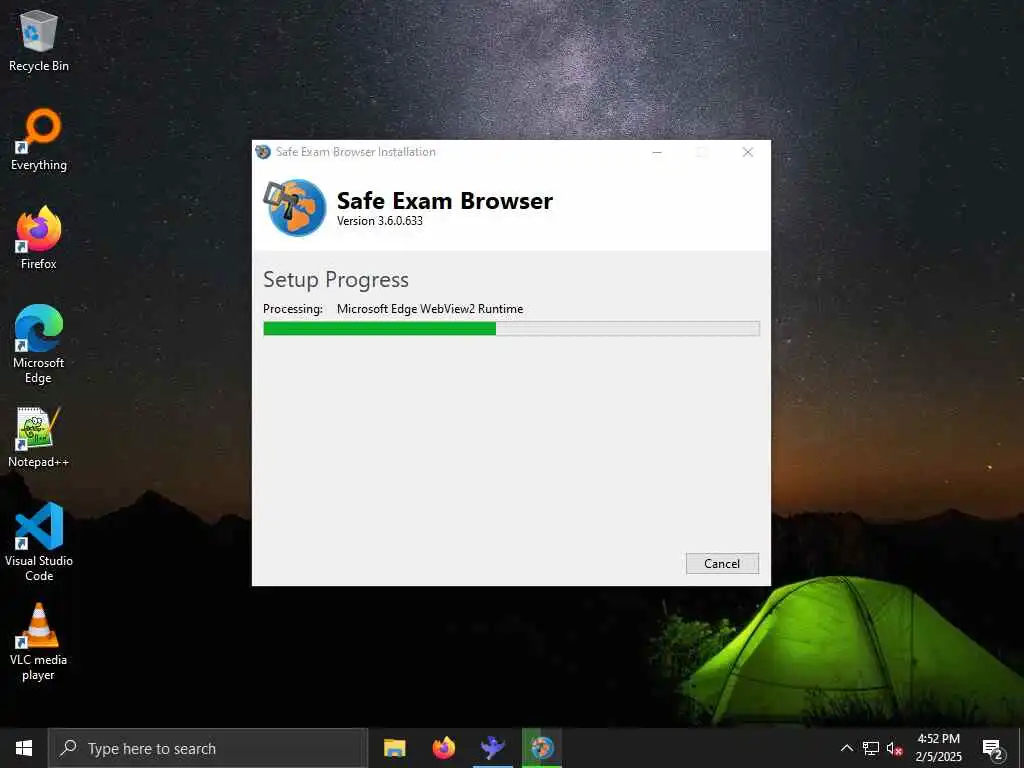Open the Windows Start menu
Viewport: 1024px width, 768px height.
point(24,748)
